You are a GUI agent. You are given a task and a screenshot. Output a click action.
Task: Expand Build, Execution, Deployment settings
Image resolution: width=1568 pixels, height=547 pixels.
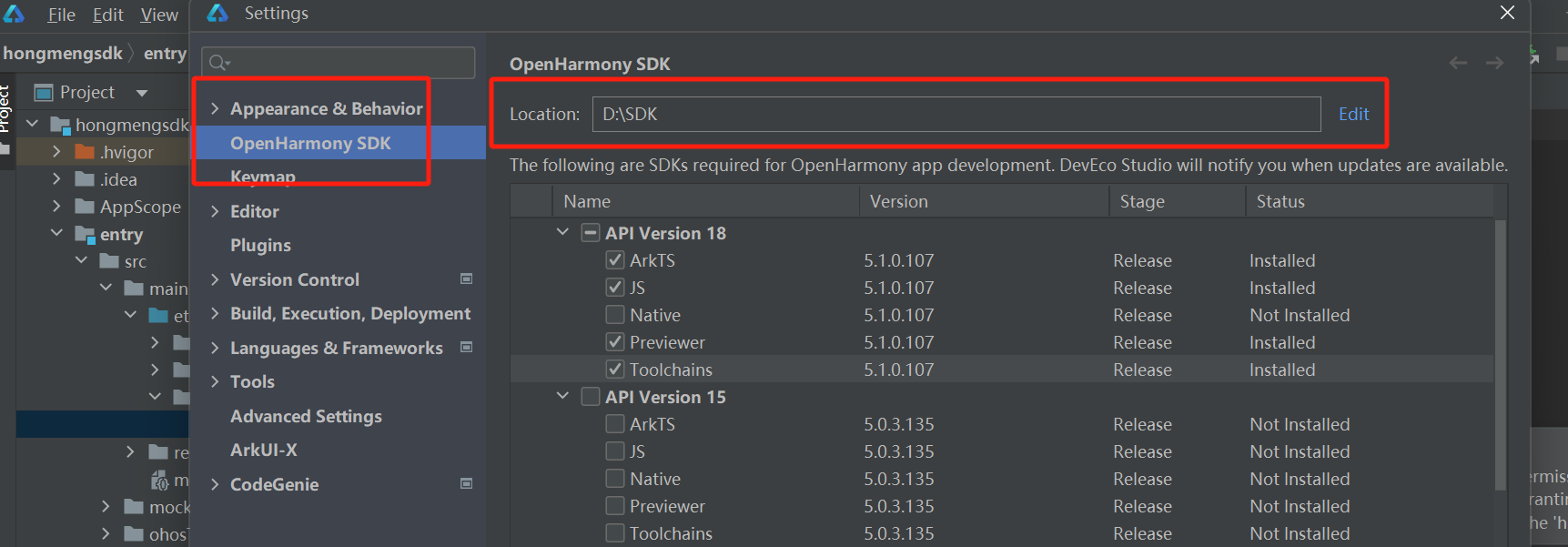pos(215,313)
